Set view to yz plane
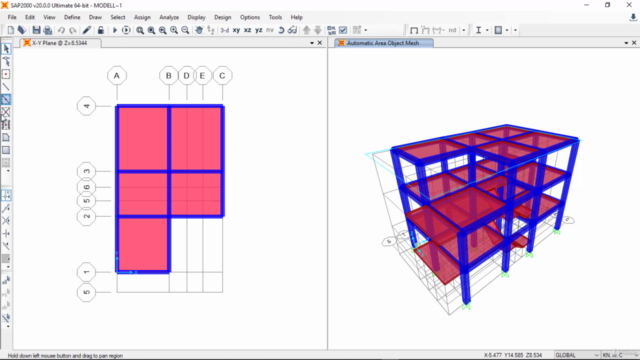 point(259,30)
